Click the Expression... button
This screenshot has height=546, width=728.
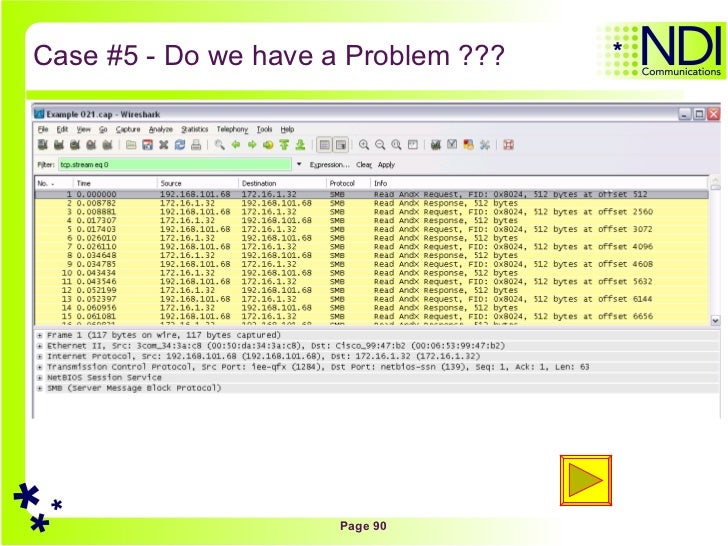pos(330,164)
